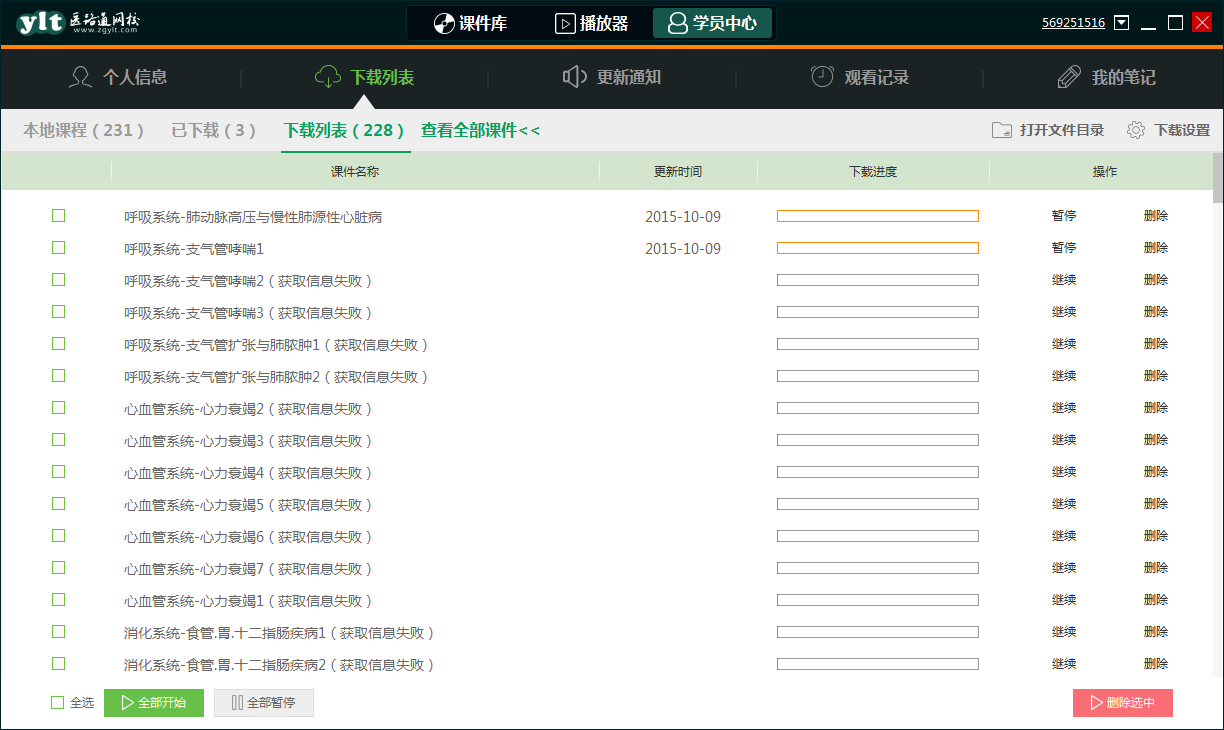Tick checkbox for 呼吸系统-支气管哮喘1

tap(58, 248)
